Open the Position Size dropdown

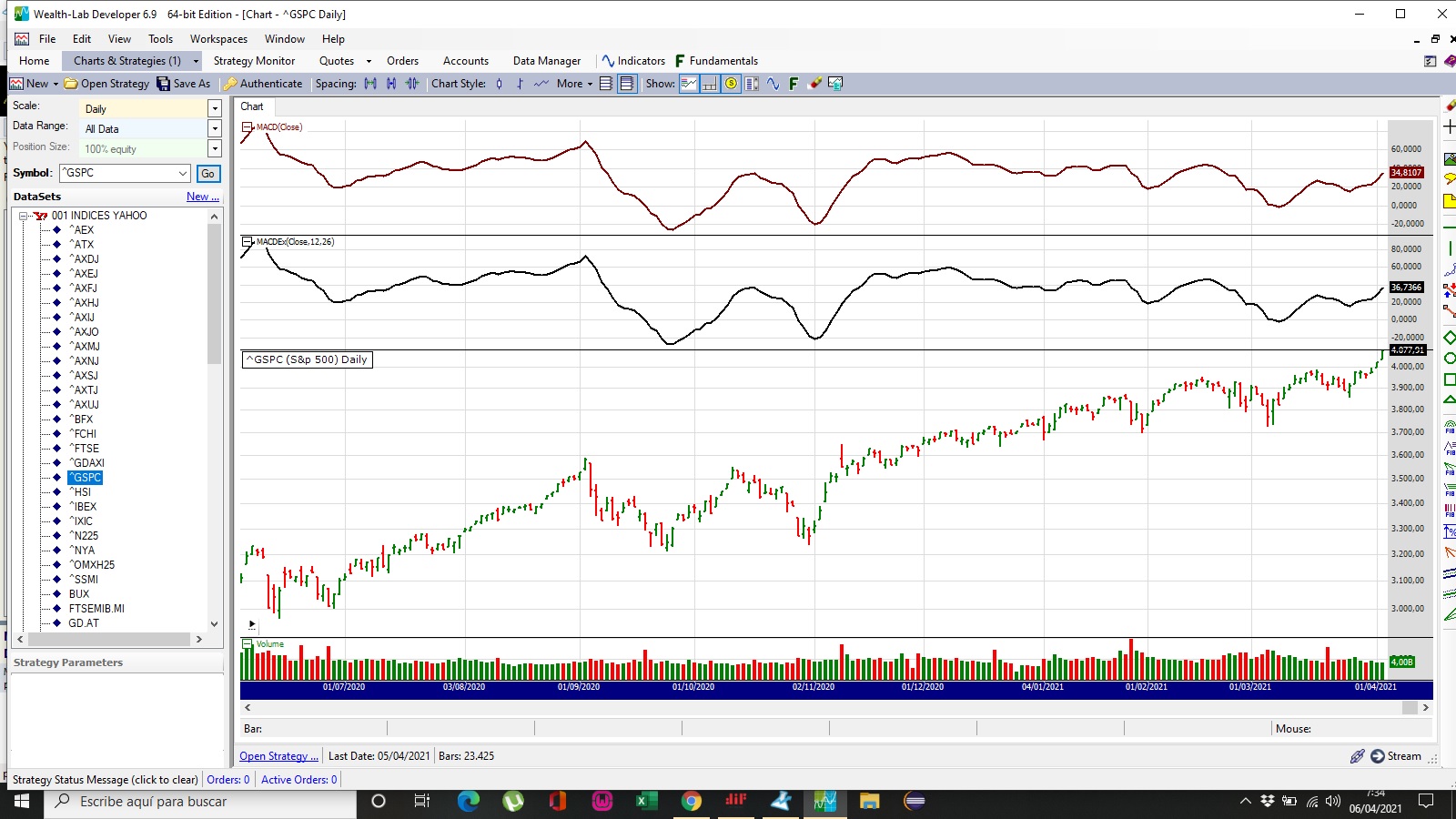[215, 148]
